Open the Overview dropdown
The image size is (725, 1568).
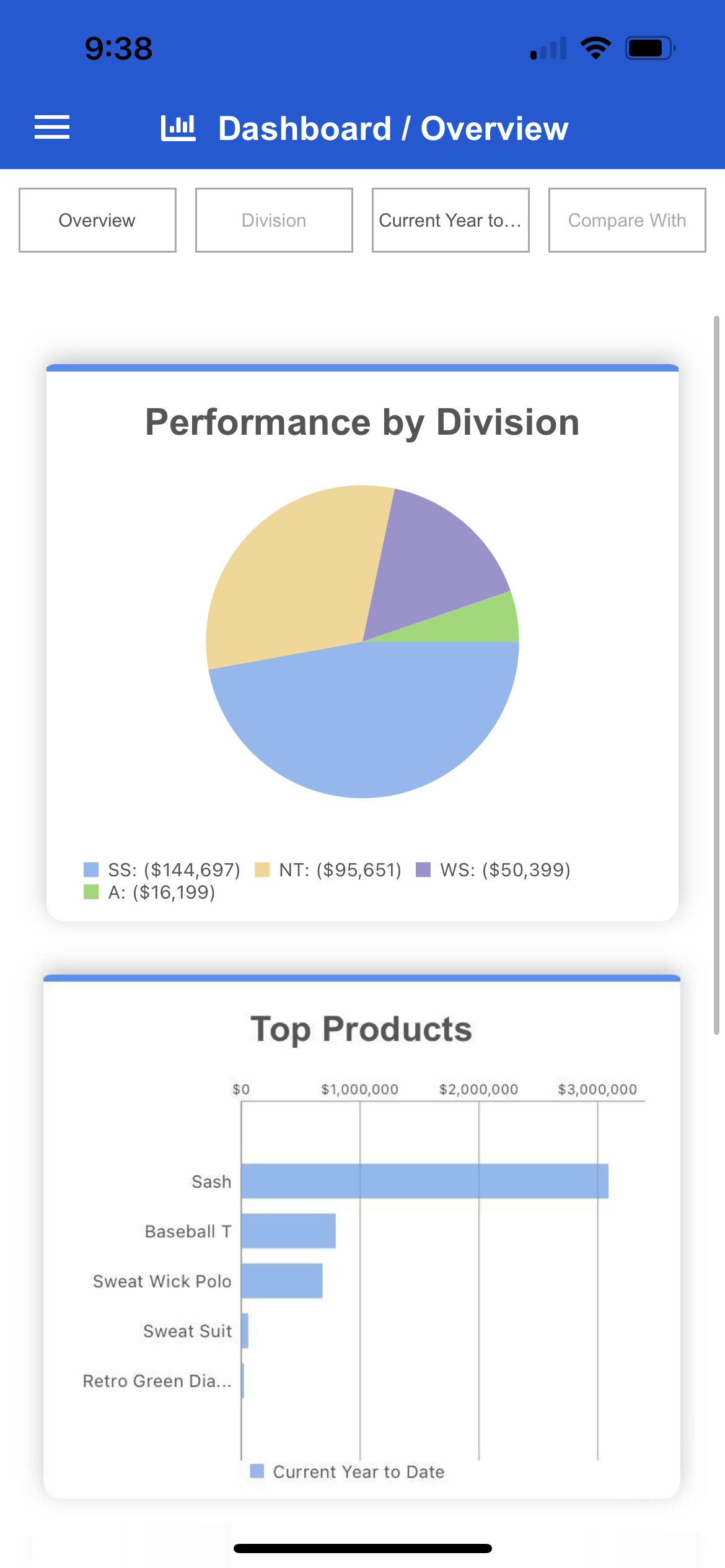[97, 220]
